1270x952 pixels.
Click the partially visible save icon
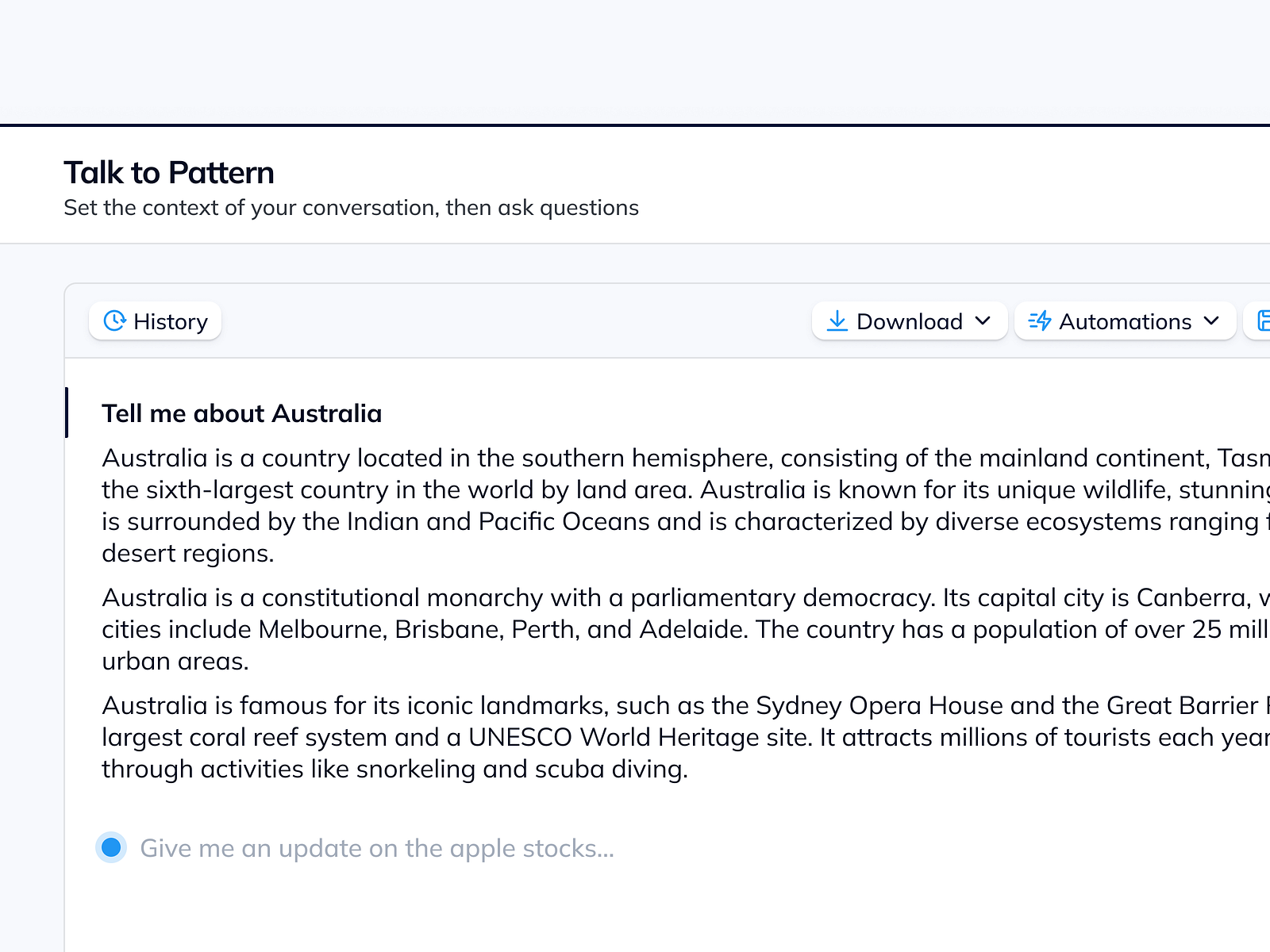(x=1263, y=321)
